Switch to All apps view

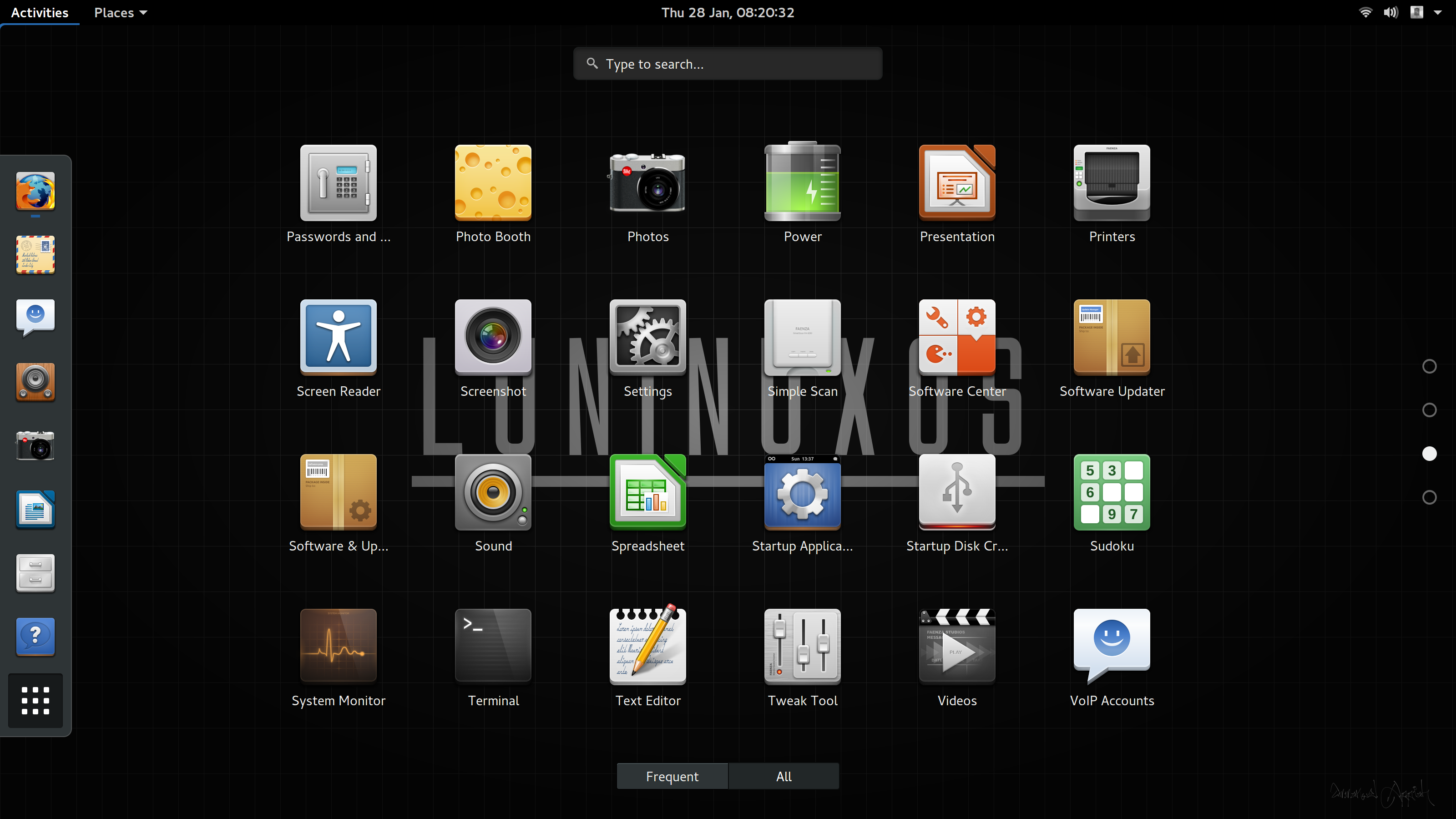(784, 776)
